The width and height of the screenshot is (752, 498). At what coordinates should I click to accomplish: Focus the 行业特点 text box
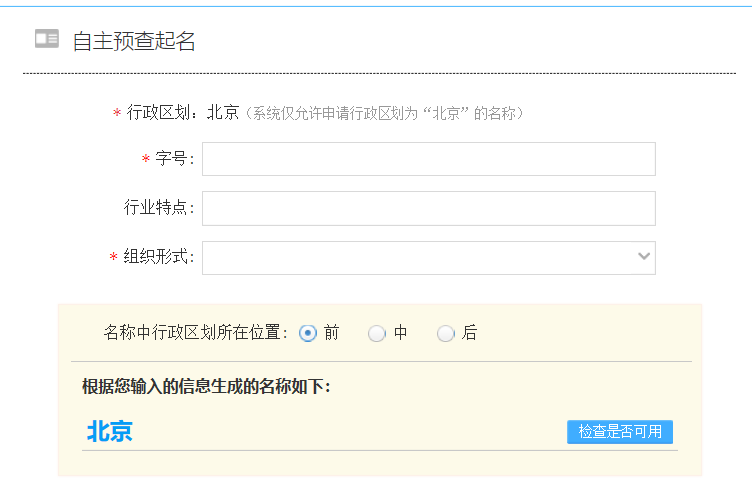(x=428, y=208)
